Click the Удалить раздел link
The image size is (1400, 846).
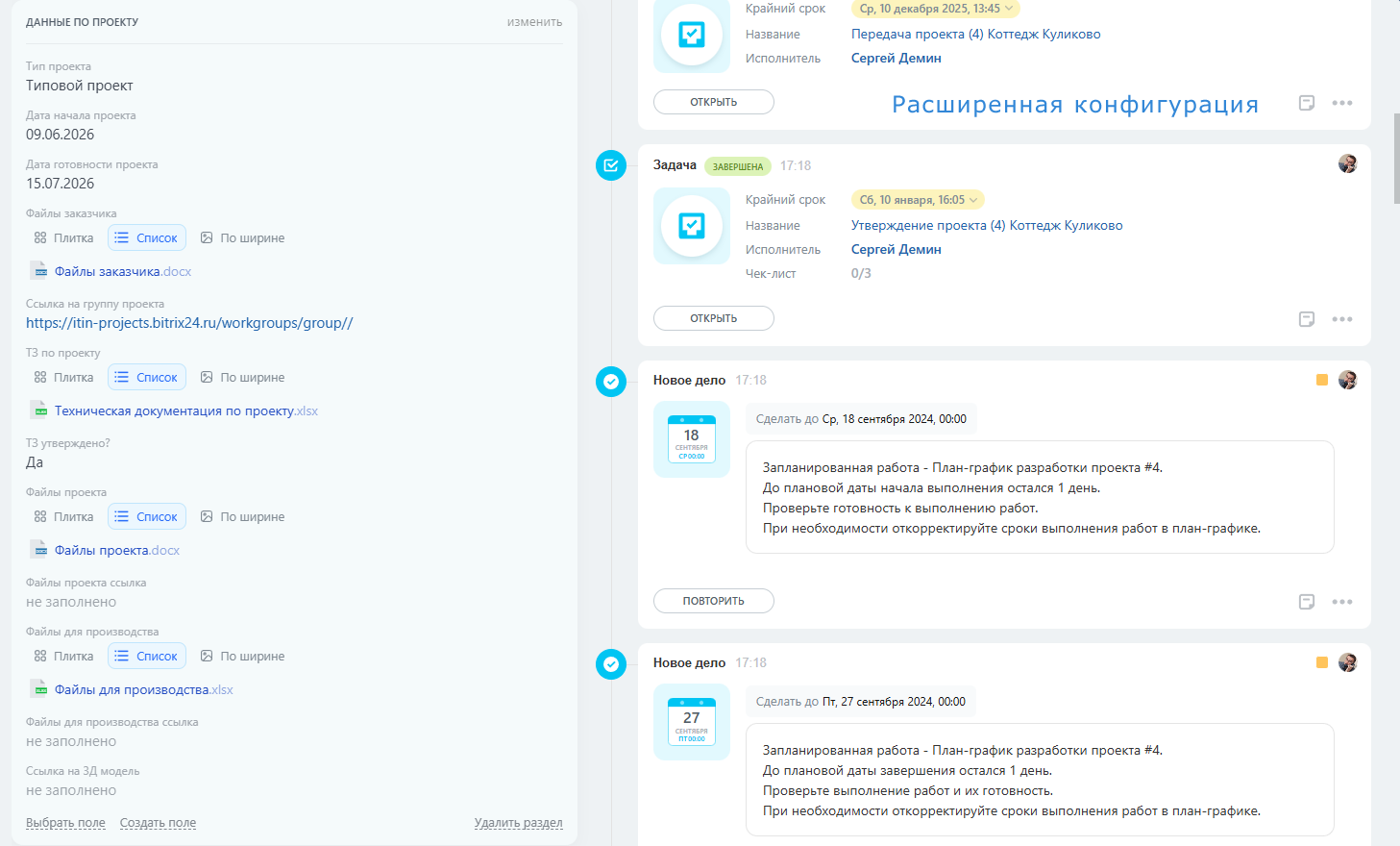pyautogui.click(x=519, y=823)
